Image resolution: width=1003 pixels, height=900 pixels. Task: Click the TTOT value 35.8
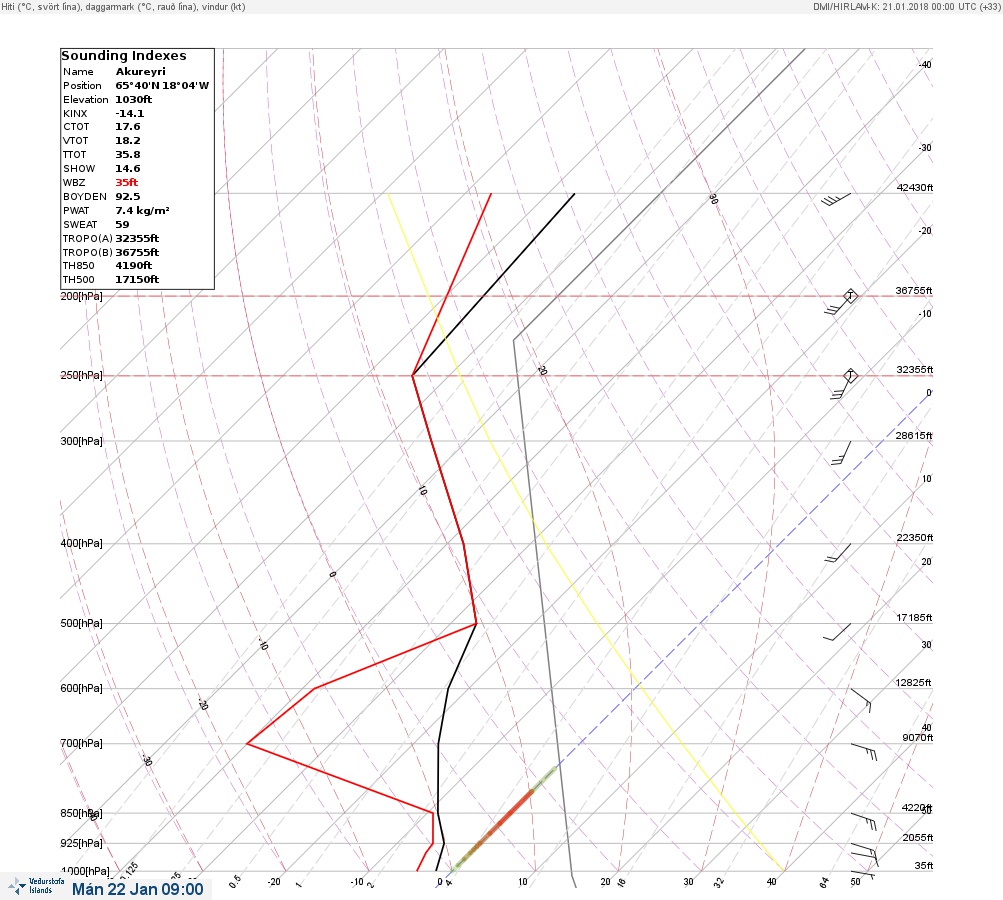(128, 155)
